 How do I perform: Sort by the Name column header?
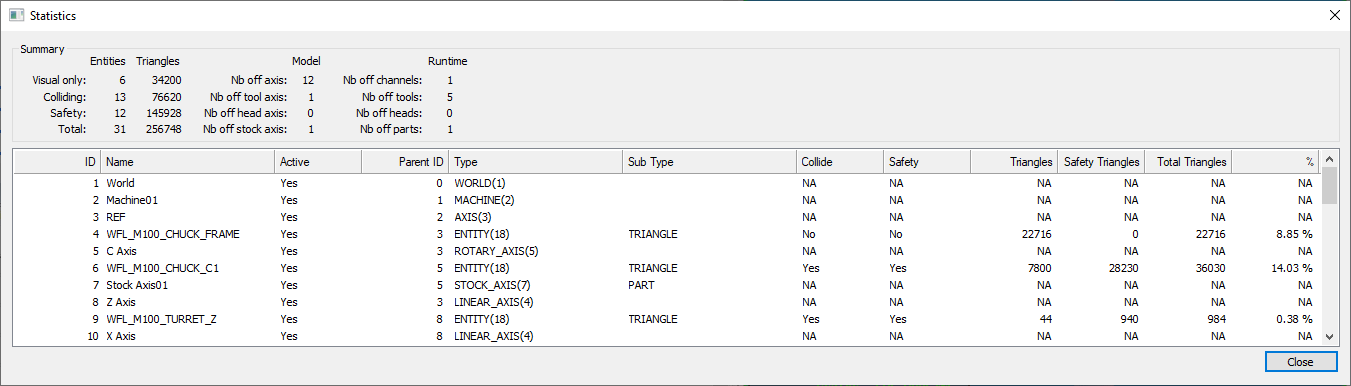pyautogui.click(x=187, y=161)
